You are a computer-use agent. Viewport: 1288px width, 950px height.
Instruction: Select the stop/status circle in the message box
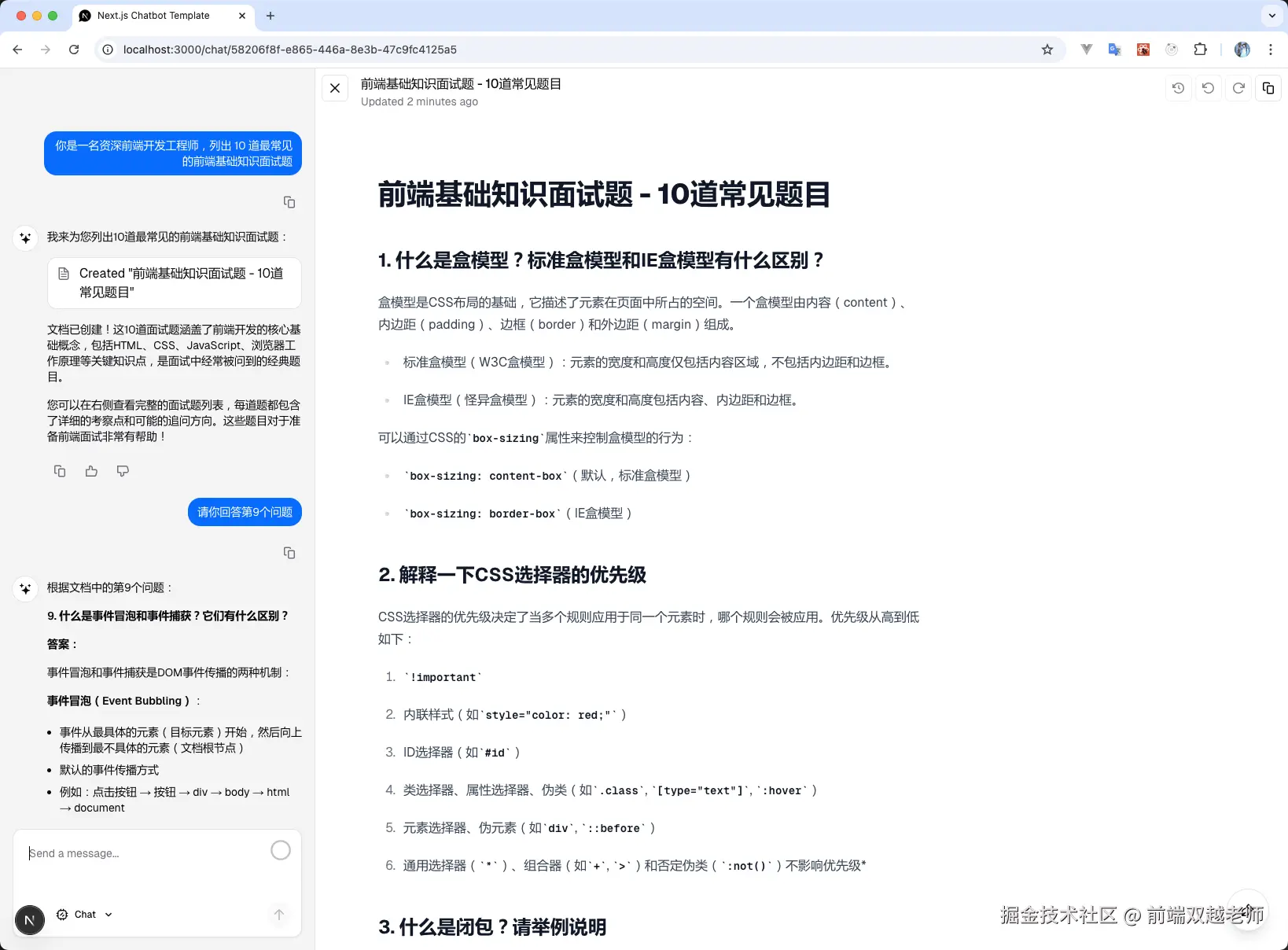coord(281,850)
